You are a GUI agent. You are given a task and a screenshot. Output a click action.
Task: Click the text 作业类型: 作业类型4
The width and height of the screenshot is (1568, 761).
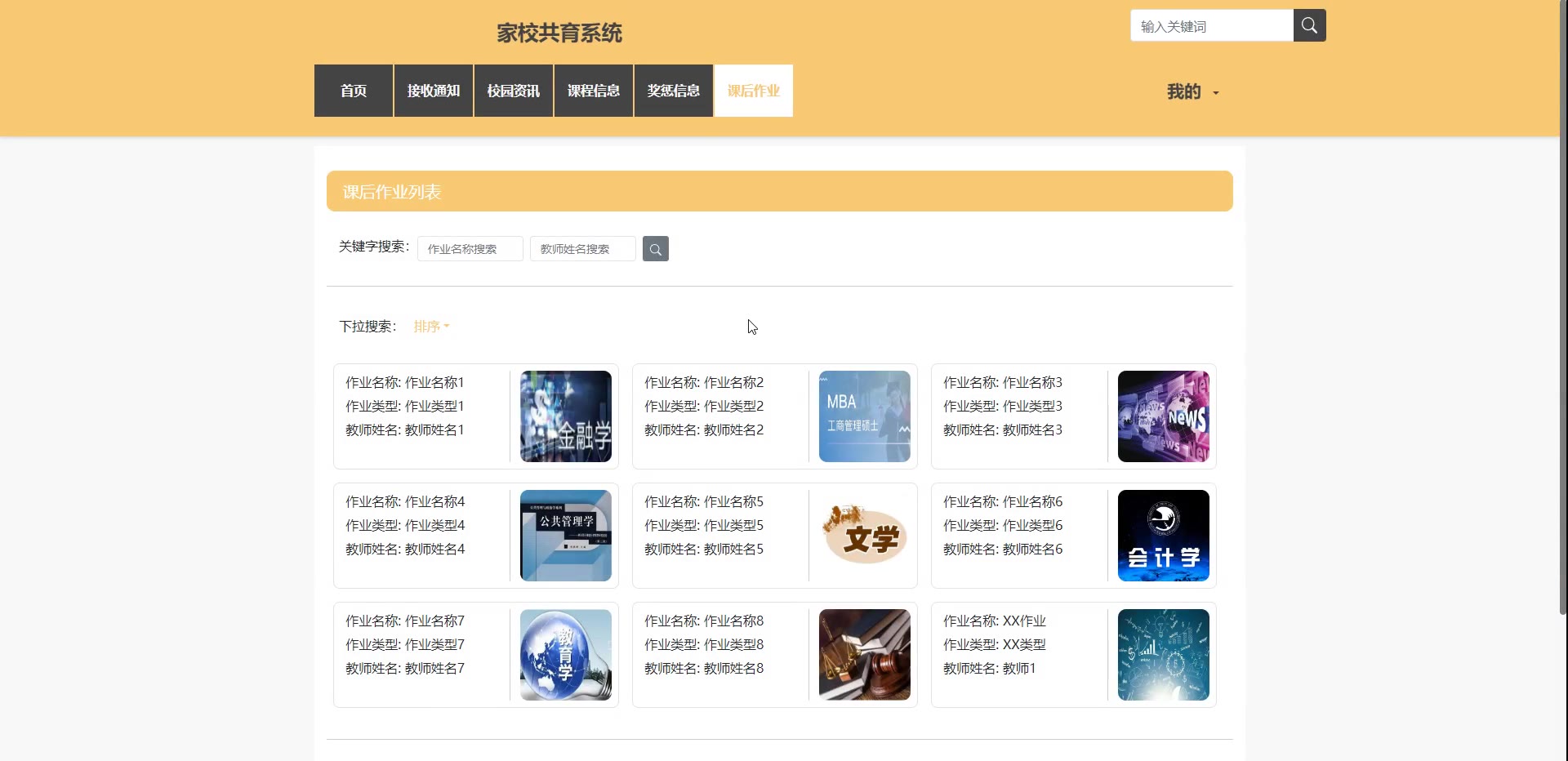click(x=405, y=525)
